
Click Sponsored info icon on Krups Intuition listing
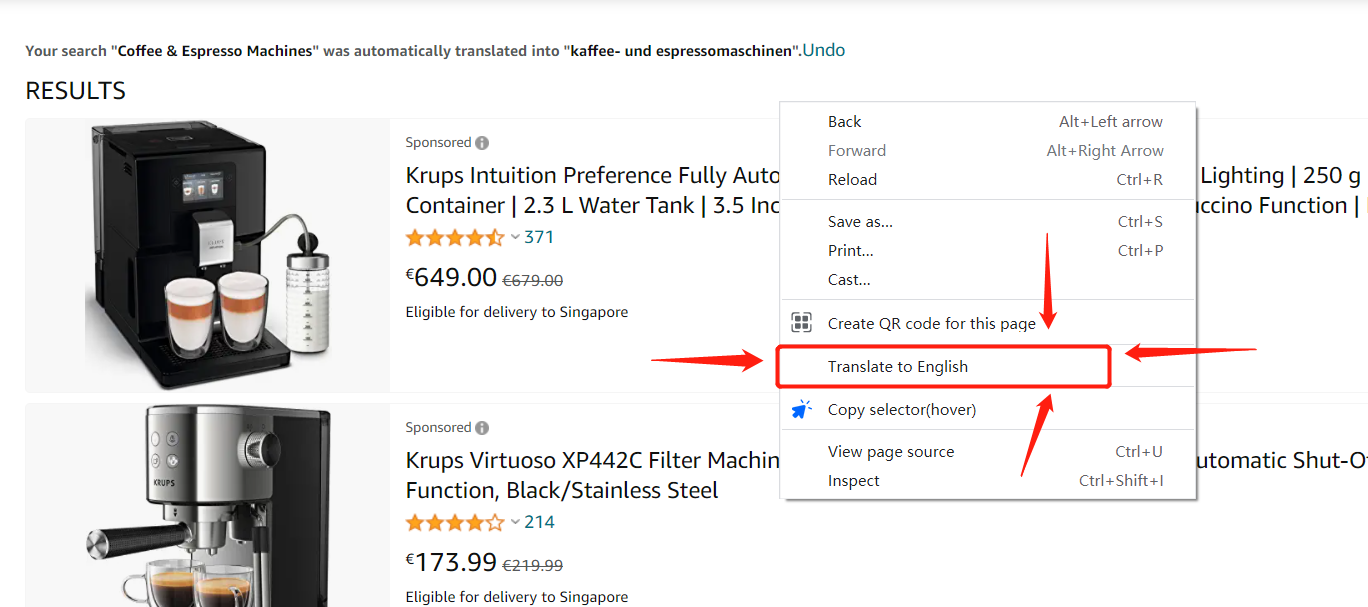click(x=483, y=142)
